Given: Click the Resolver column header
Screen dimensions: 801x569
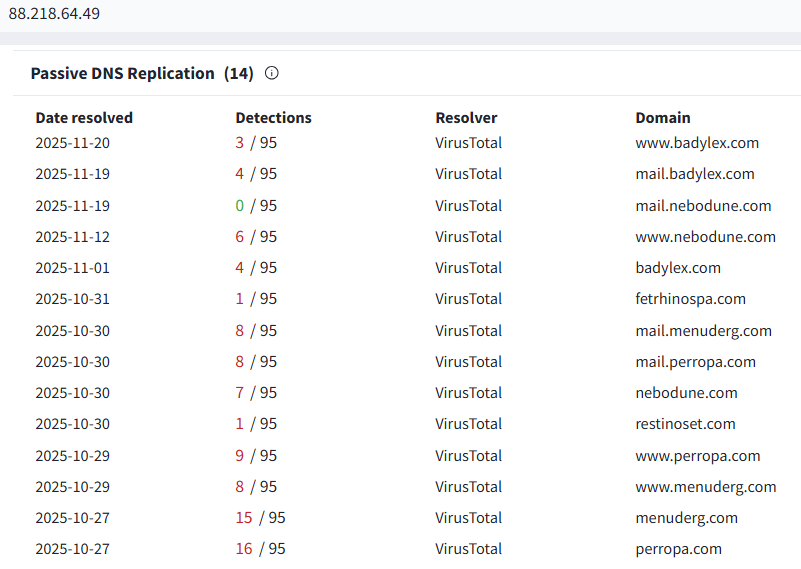Looking at the screenshot, I should (466, 118).
